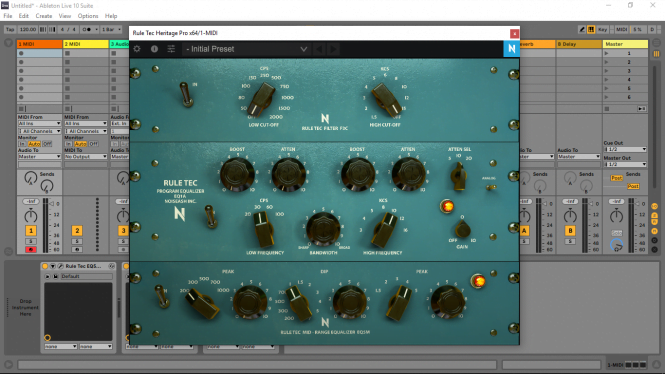665x374 pixels.
Task: Set track 1 monitor to Auto
Action: click(x=34, y=144)
